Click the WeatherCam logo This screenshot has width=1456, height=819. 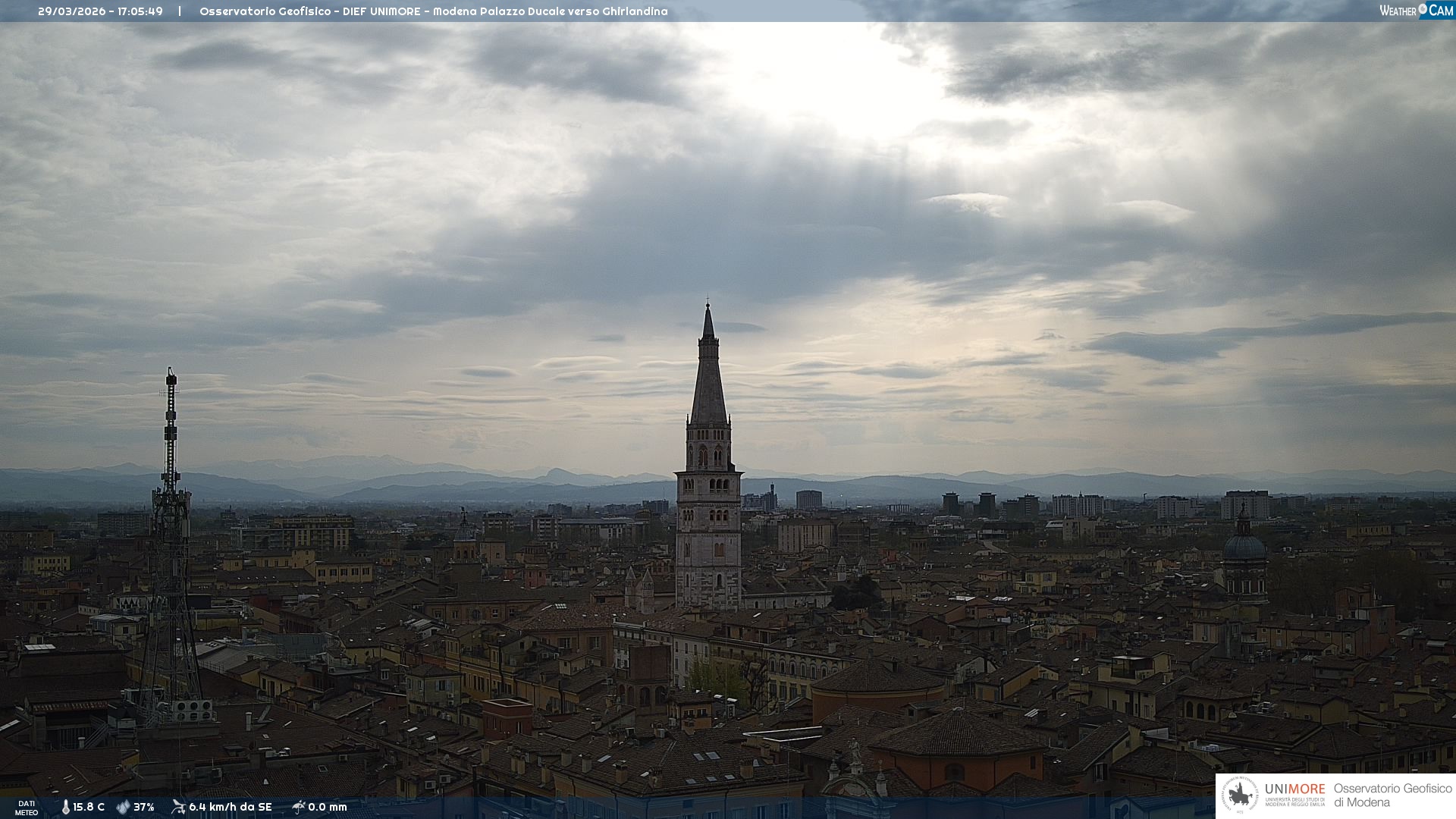1416,11
